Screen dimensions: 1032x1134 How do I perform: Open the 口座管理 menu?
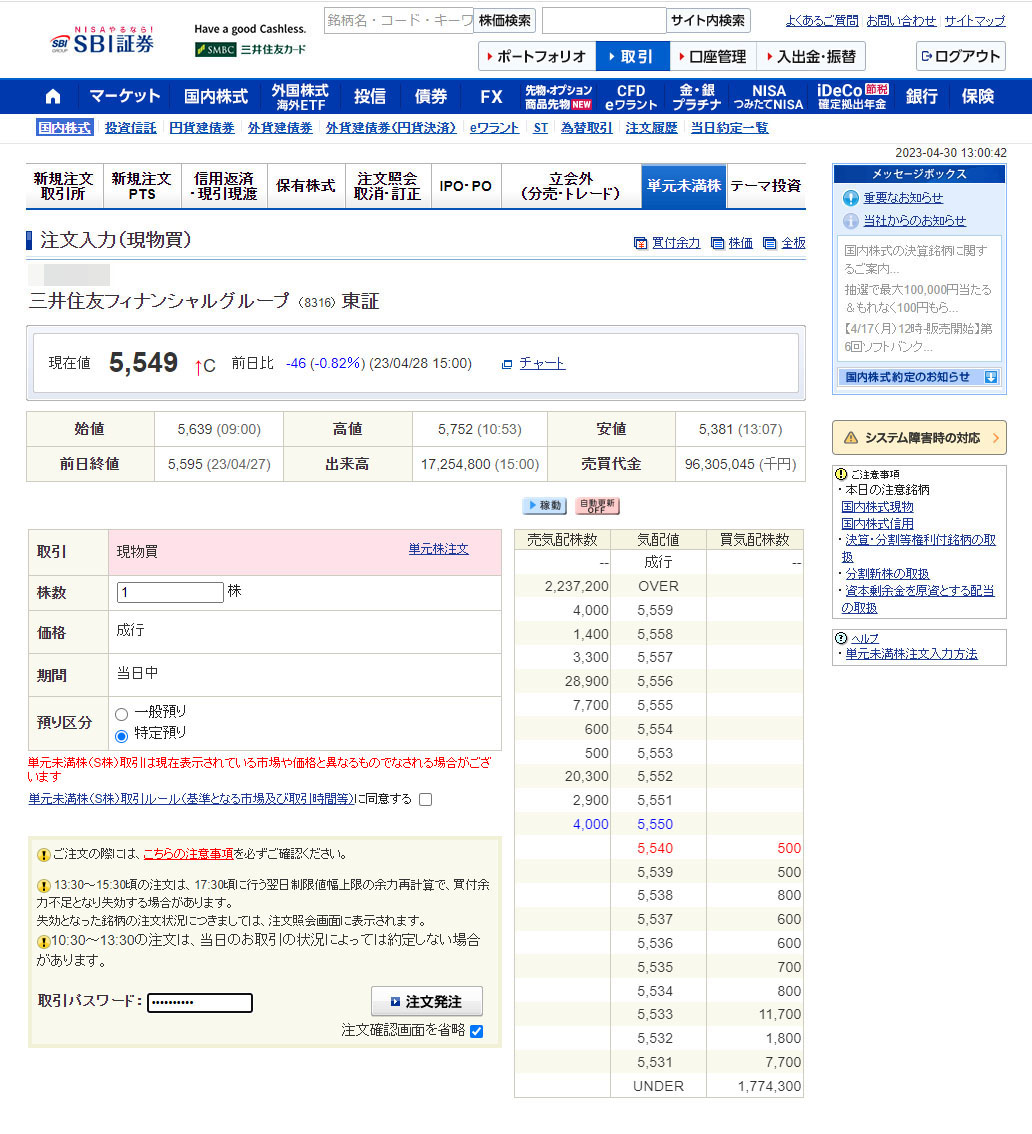pyautogui.click(x=712, y=57)
